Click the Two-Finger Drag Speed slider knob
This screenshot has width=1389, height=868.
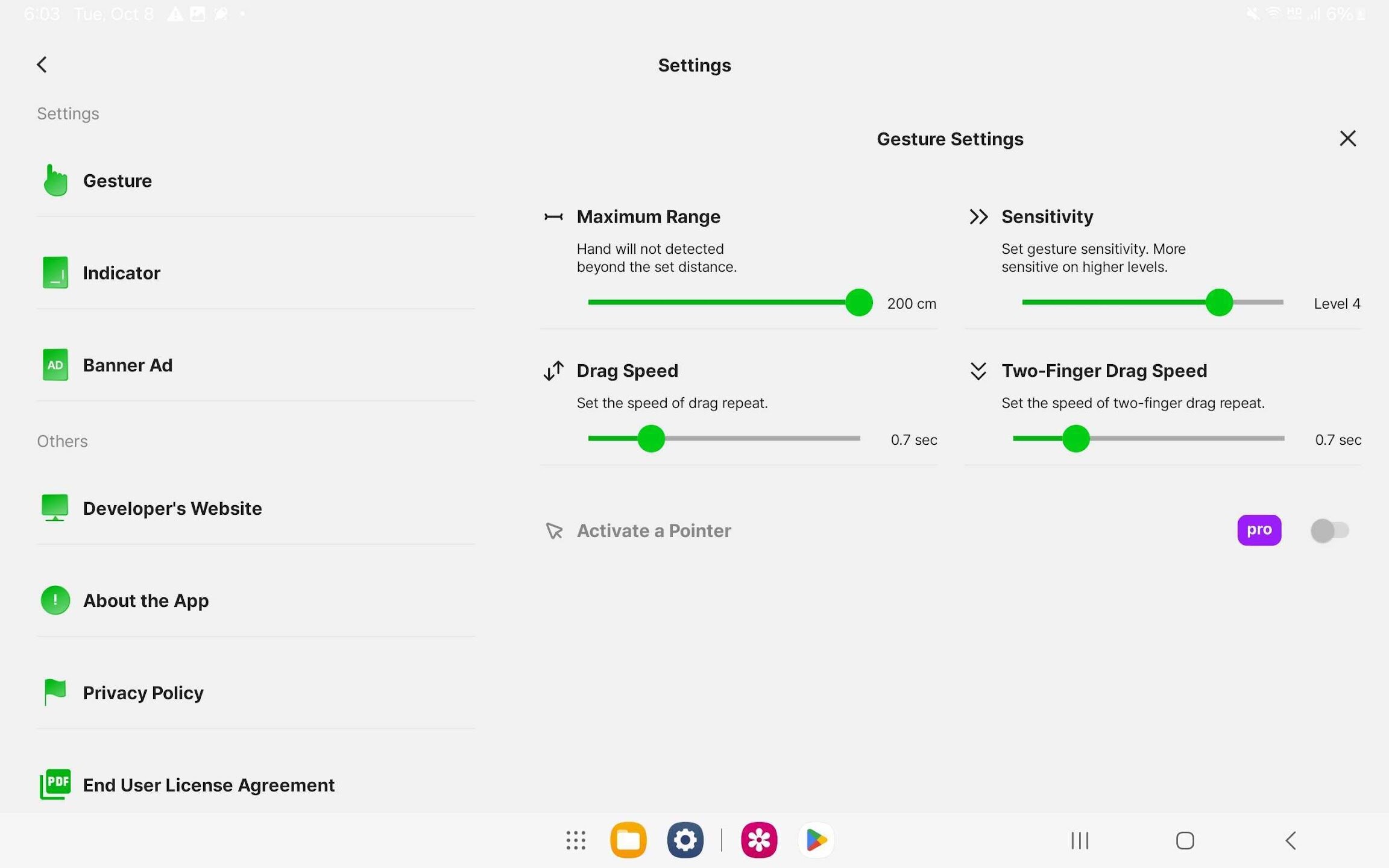pos(1076,439)
